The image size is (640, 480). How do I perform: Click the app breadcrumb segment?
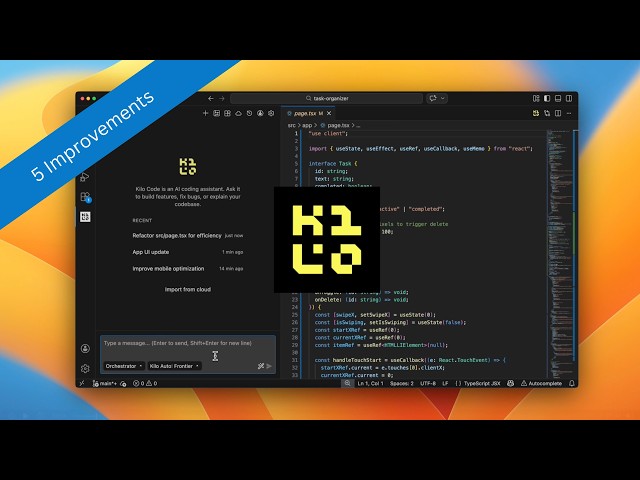[307, 125]
